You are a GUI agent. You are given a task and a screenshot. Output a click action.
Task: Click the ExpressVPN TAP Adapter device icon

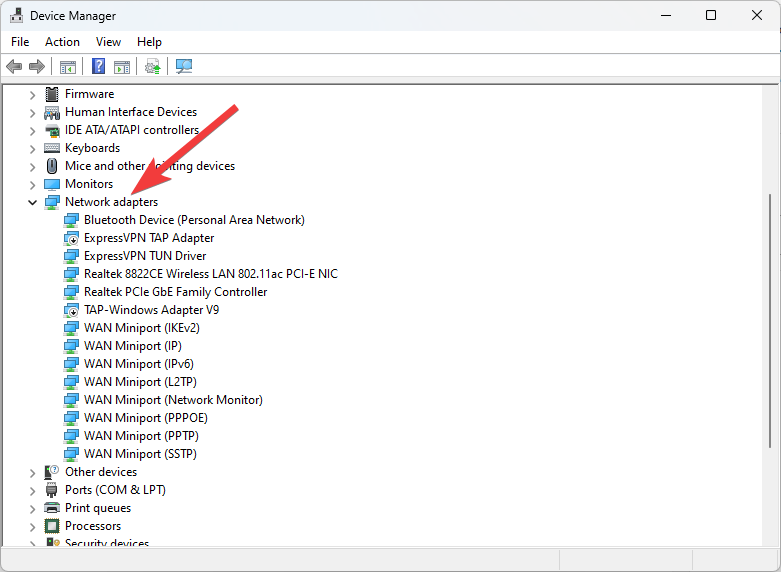pos(71,238)
